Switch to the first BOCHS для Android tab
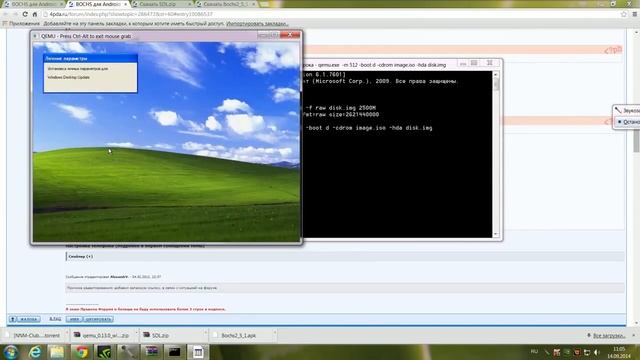 coord(33,4)
